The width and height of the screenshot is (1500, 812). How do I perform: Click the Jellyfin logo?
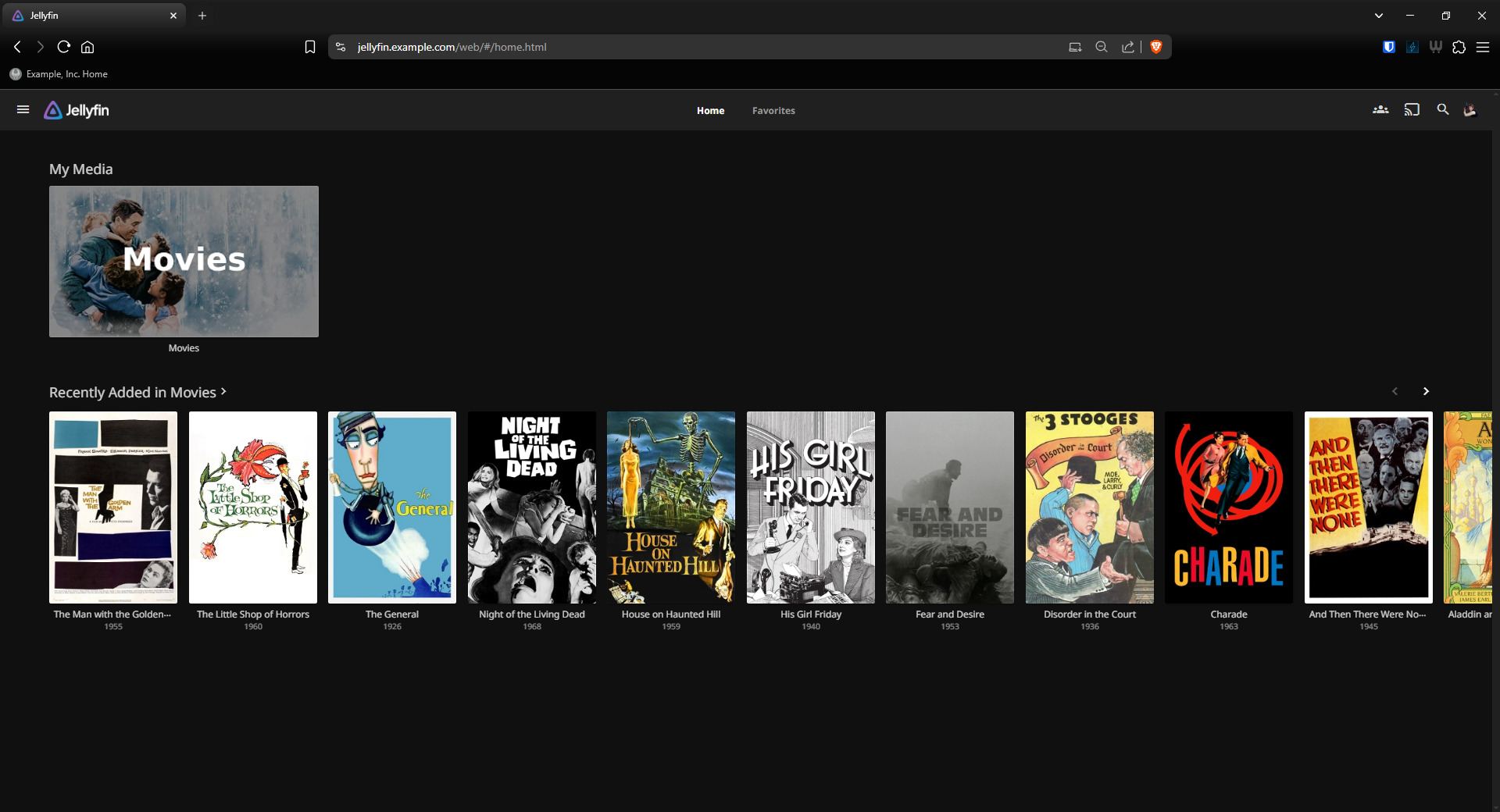click(77, 110)
